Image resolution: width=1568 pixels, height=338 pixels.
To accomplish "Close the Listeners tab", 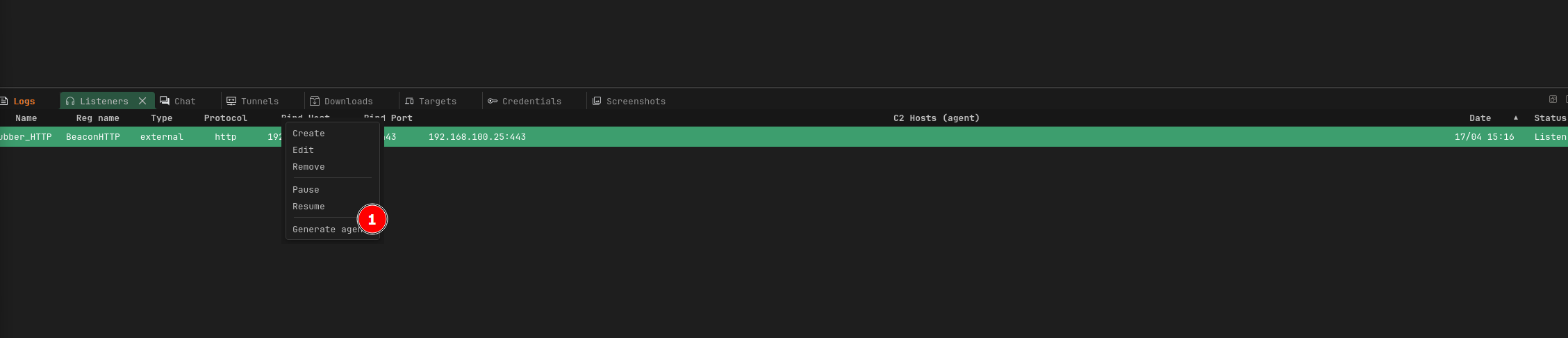I will (142, 102).
